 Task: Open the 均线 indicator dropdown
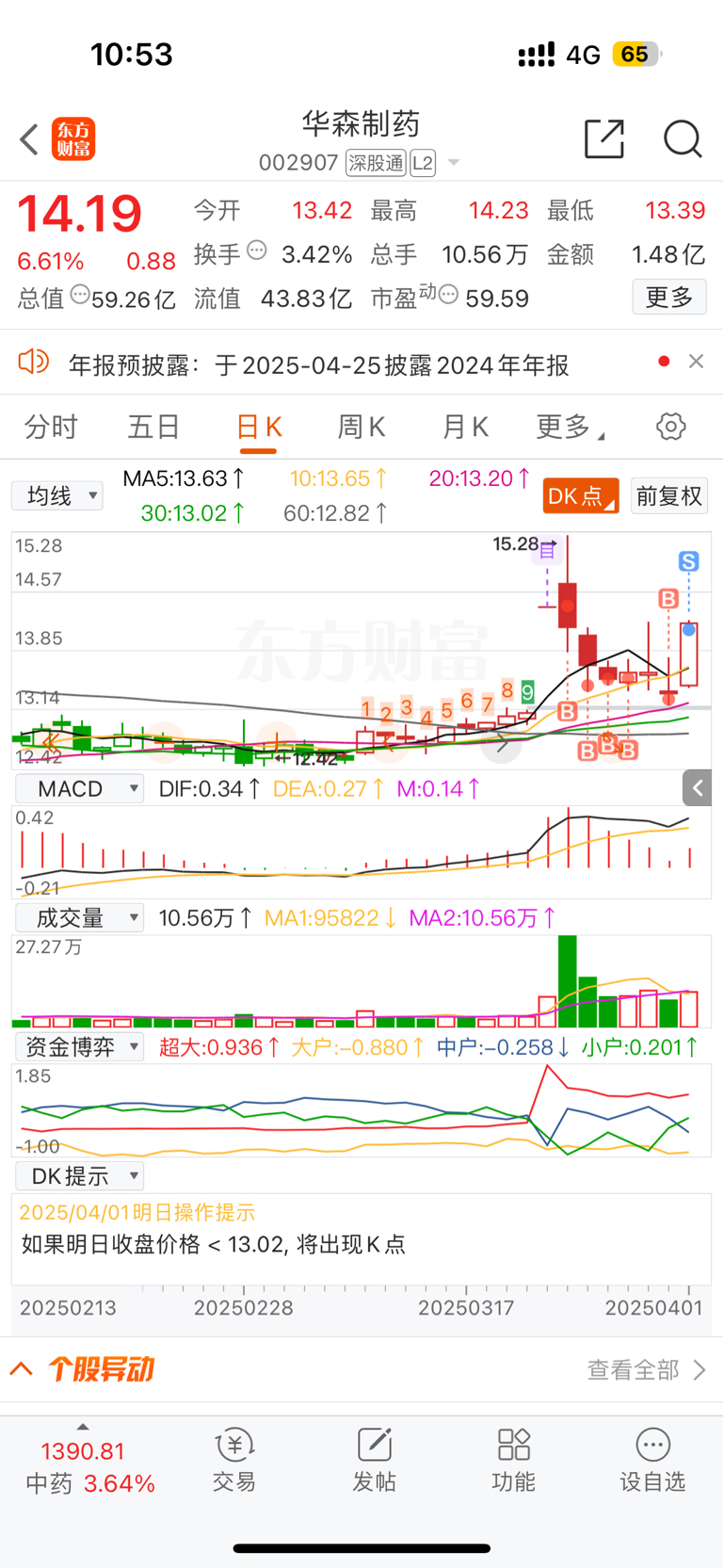57,495
